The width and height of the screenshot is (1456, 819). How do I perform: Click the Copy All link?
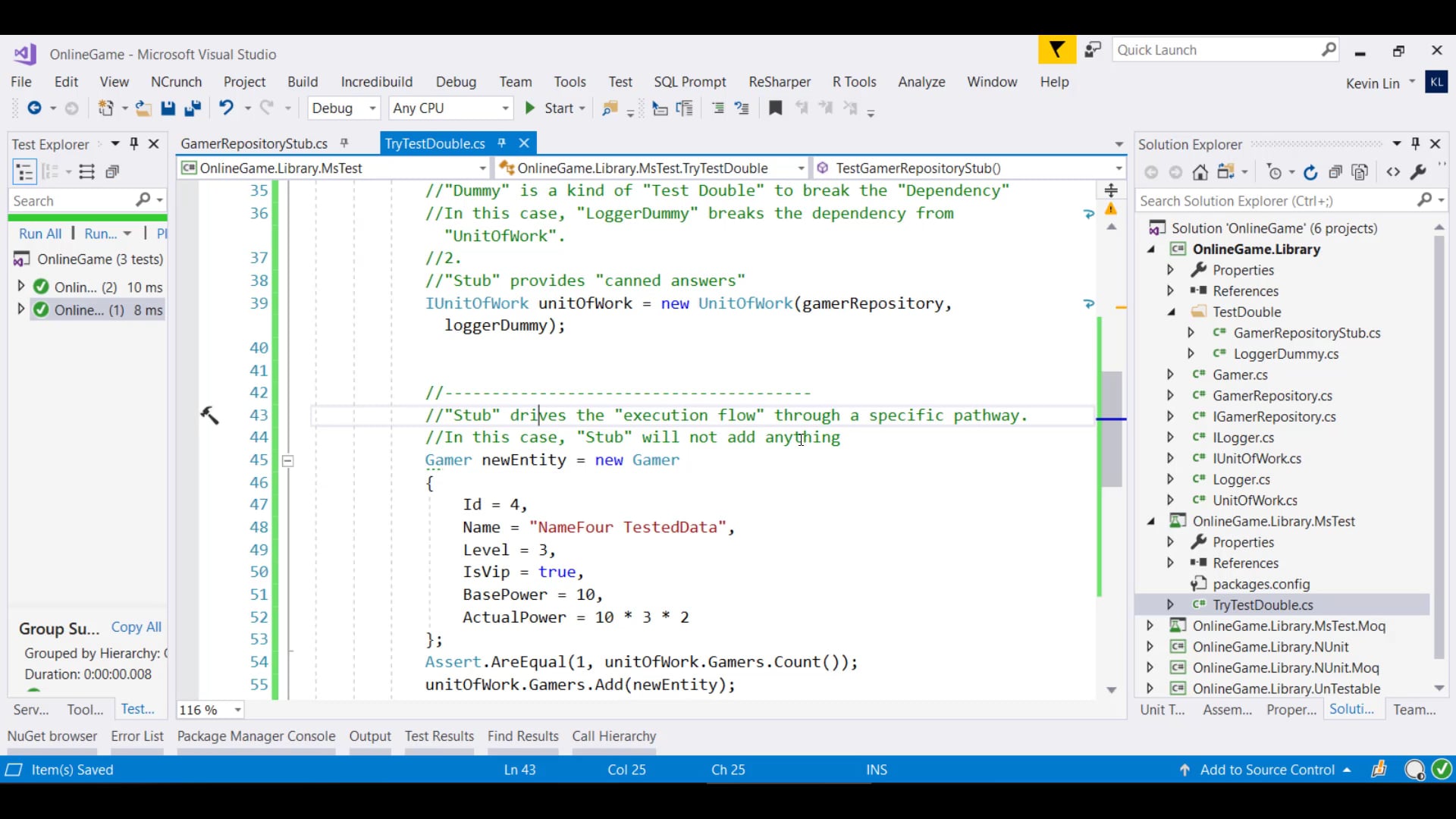click(x=136, y=627)
